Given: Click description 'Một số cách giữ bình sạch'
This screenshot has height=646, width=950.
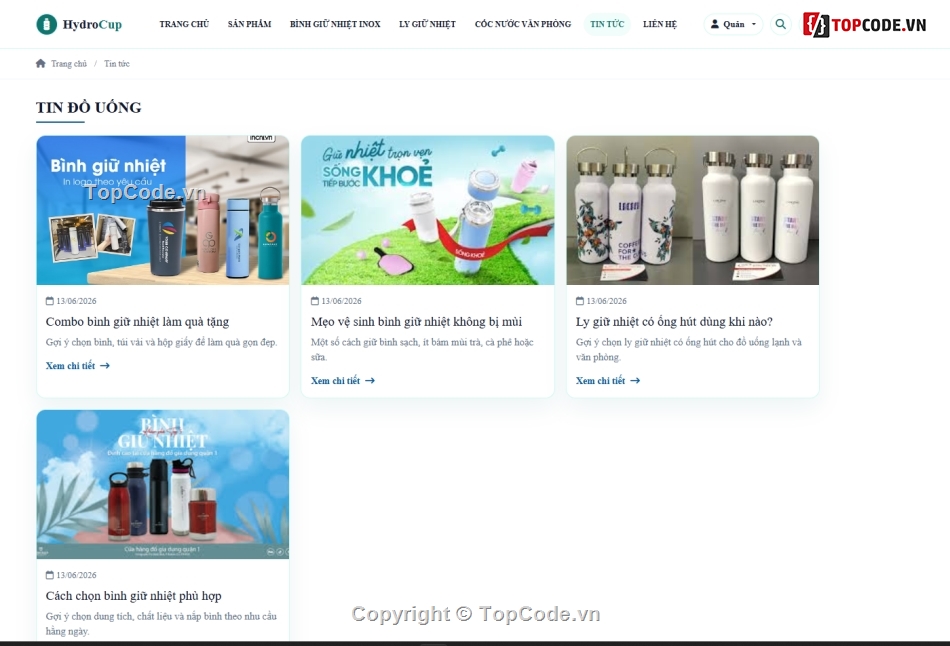Looking at the screenshot, I should (x=422, y=350).
